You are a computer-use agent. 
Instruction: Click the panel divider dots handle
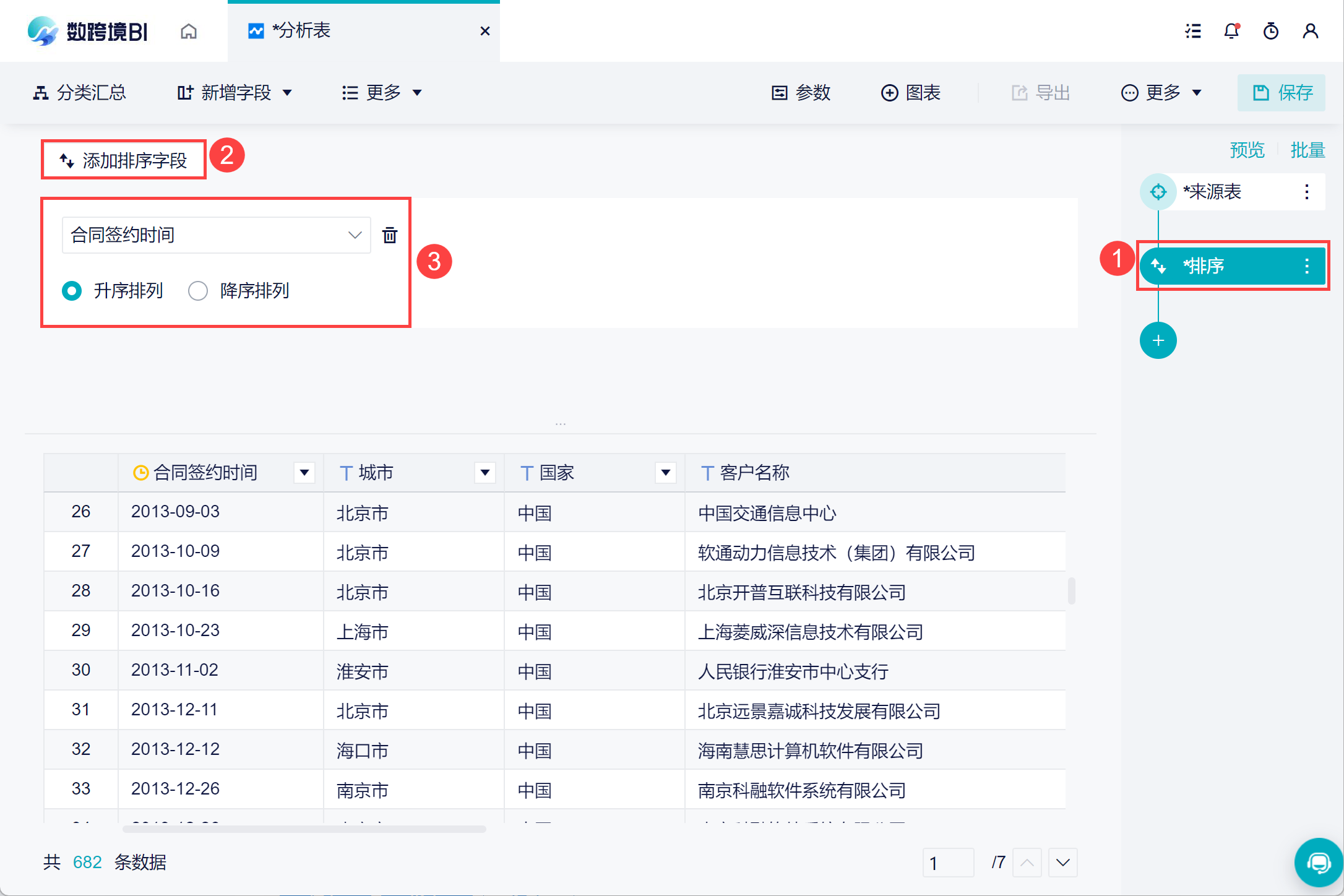point(561,424)
